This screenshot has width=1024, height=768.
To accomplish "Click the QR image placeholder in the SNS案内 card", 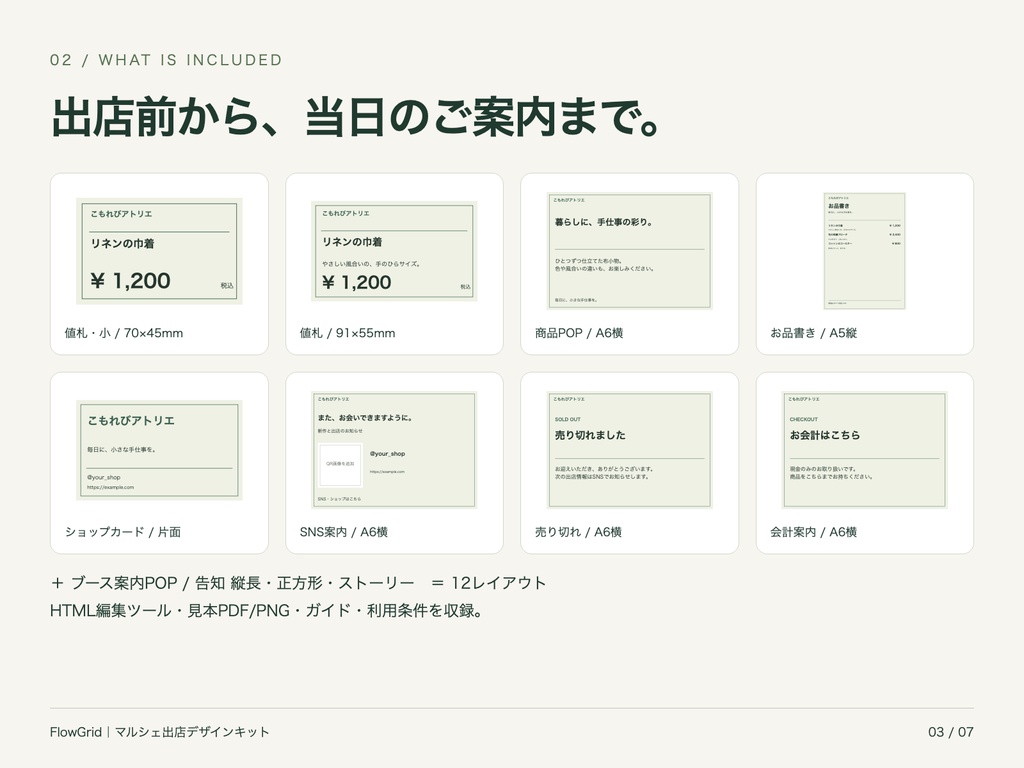I will (x=340, y=464).
